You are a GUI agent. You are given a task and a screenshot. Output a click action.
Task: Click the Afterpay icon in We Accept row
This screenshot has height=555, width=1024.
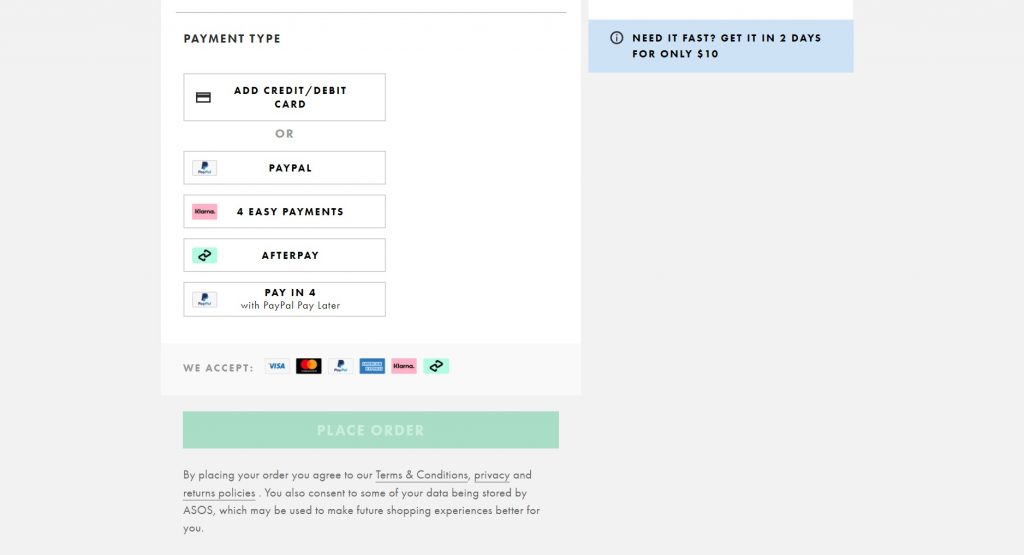coord(436,366)
